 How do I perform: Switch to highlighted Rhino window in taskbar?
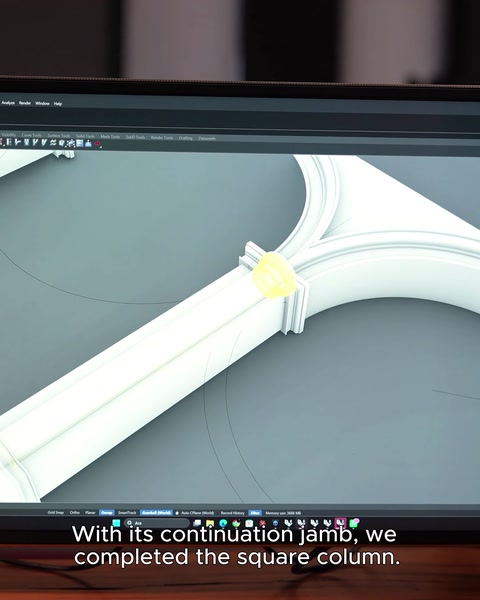point(340,523)
